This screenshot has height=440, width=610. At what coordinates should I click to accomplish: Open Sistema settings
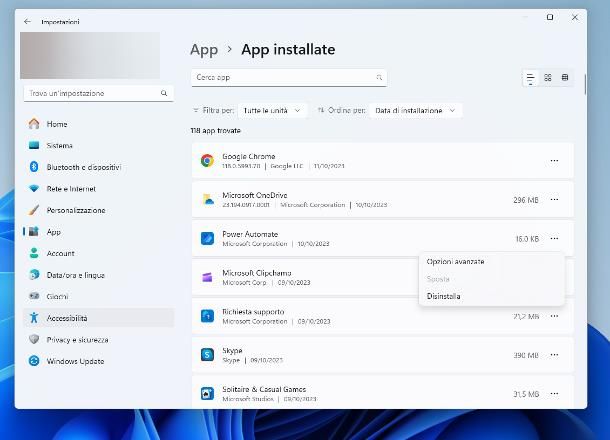click(x=99, y=145)
